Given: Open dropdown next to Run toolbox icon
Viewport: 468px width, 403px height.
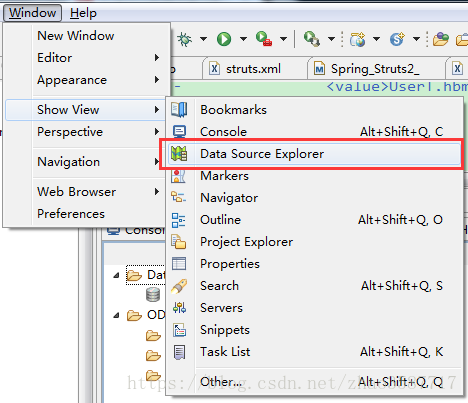Looking at the screenshot, I should [283, 39].
